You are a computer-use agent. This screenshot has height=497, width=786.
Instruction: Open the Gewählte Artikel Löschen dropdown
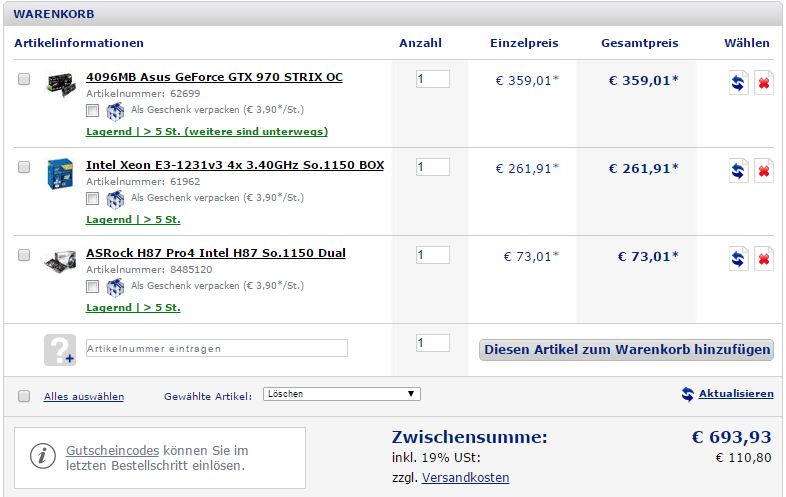click(x=341, y=394)
